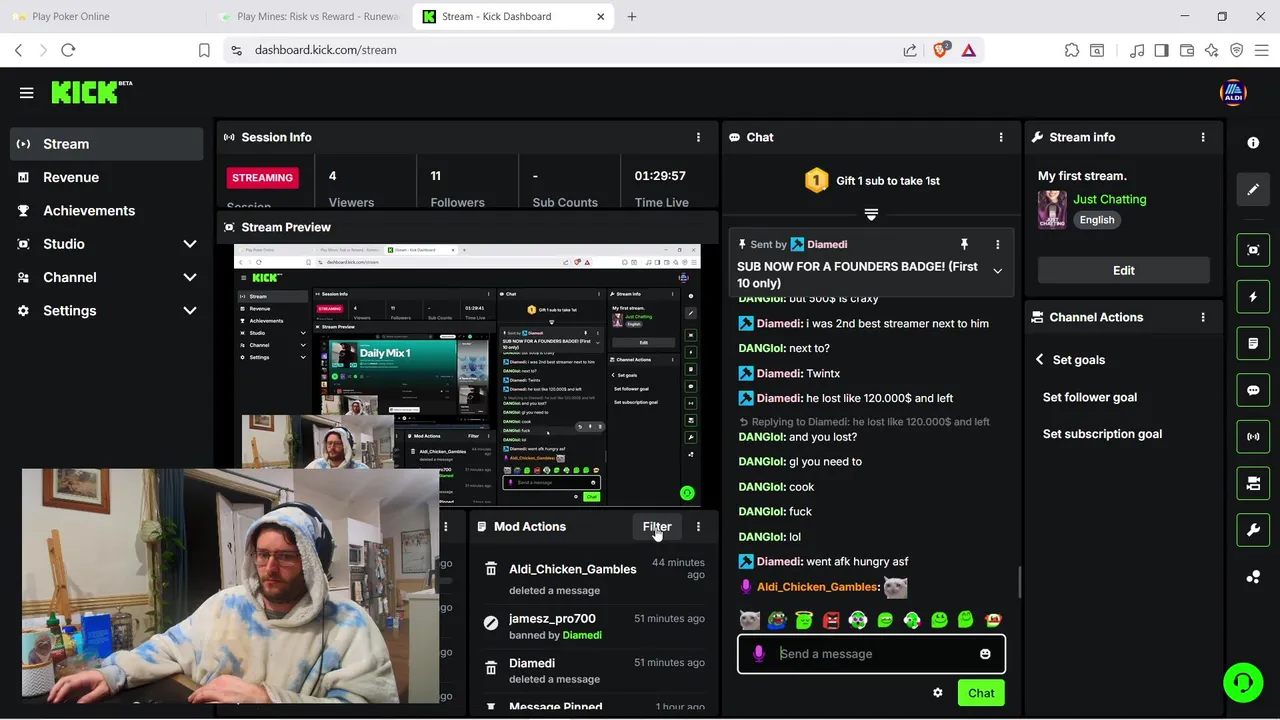
Task: Open a new browser tab
Action: (632, 16)
